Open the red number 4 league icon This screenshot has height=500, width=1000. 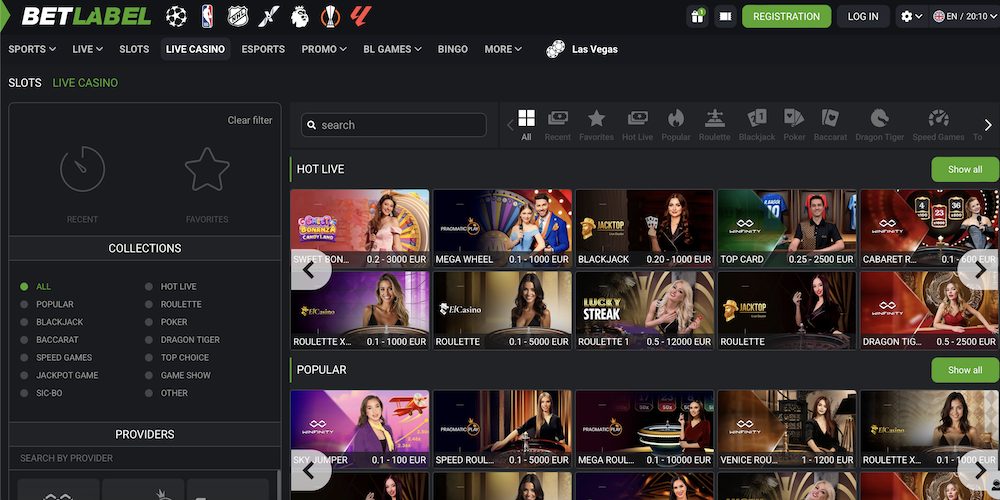click(x=360, y=17)
